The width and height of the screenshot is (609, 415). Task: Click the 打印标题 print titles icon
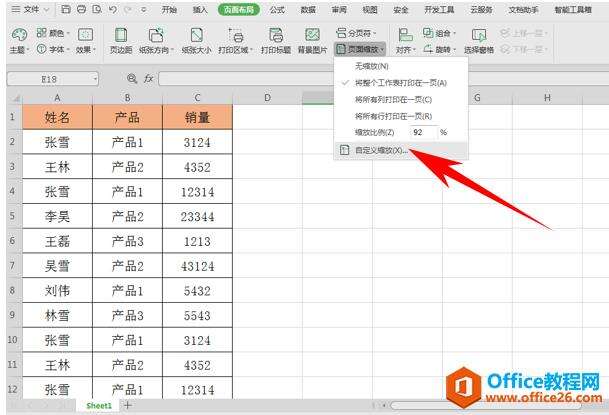[x=276, y=41]
